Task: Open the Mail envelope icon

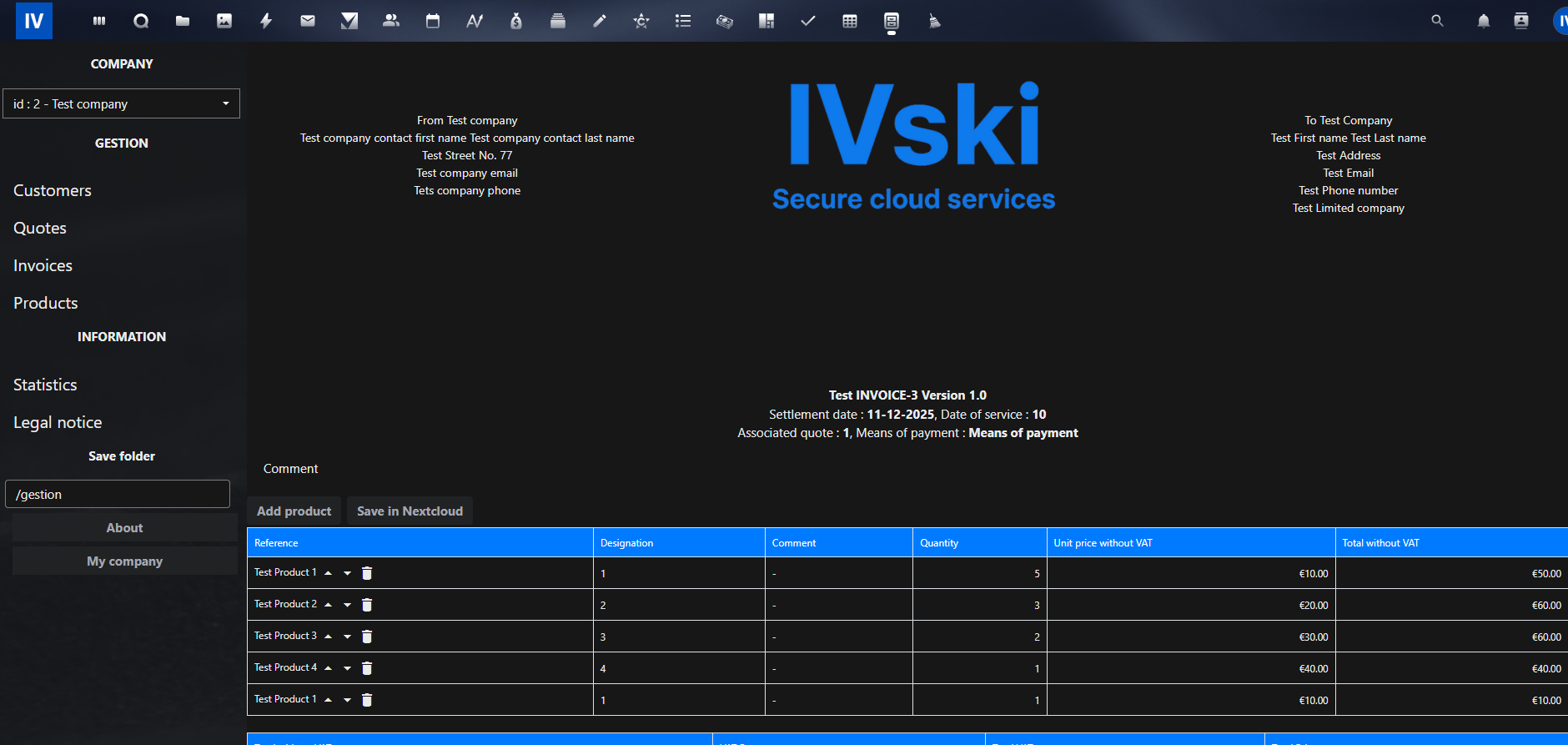Action: click(308, 21)
